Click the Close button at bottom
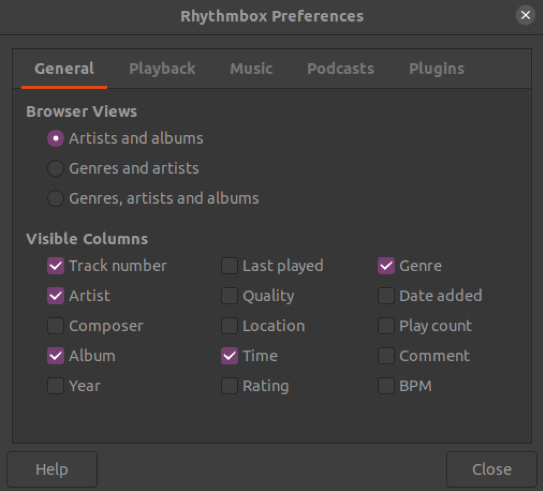Viewport: 543px width, 491px height. 491,470
